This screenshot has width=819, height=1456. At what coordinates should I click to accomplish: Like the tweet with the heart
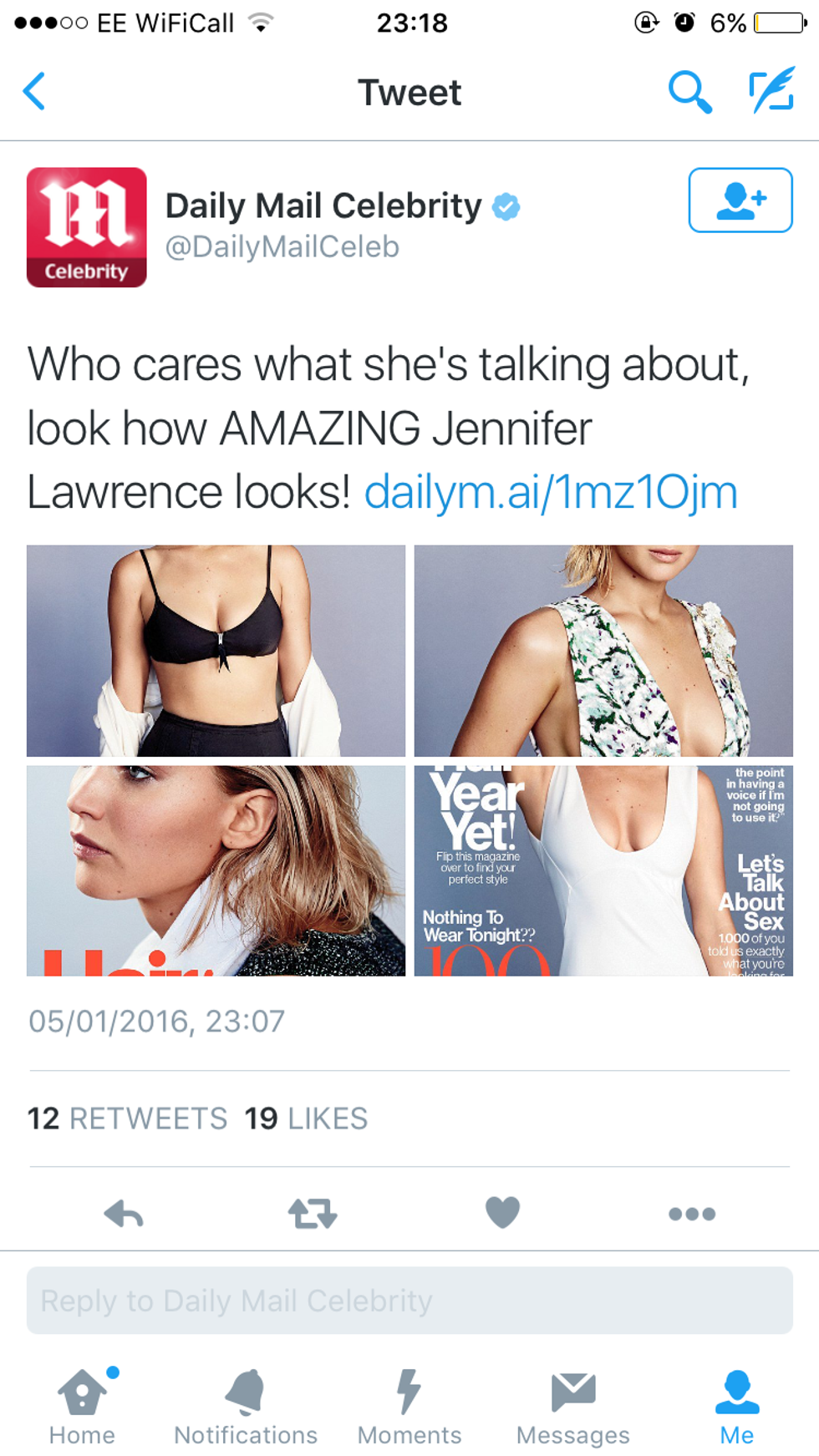[503, 1212]
